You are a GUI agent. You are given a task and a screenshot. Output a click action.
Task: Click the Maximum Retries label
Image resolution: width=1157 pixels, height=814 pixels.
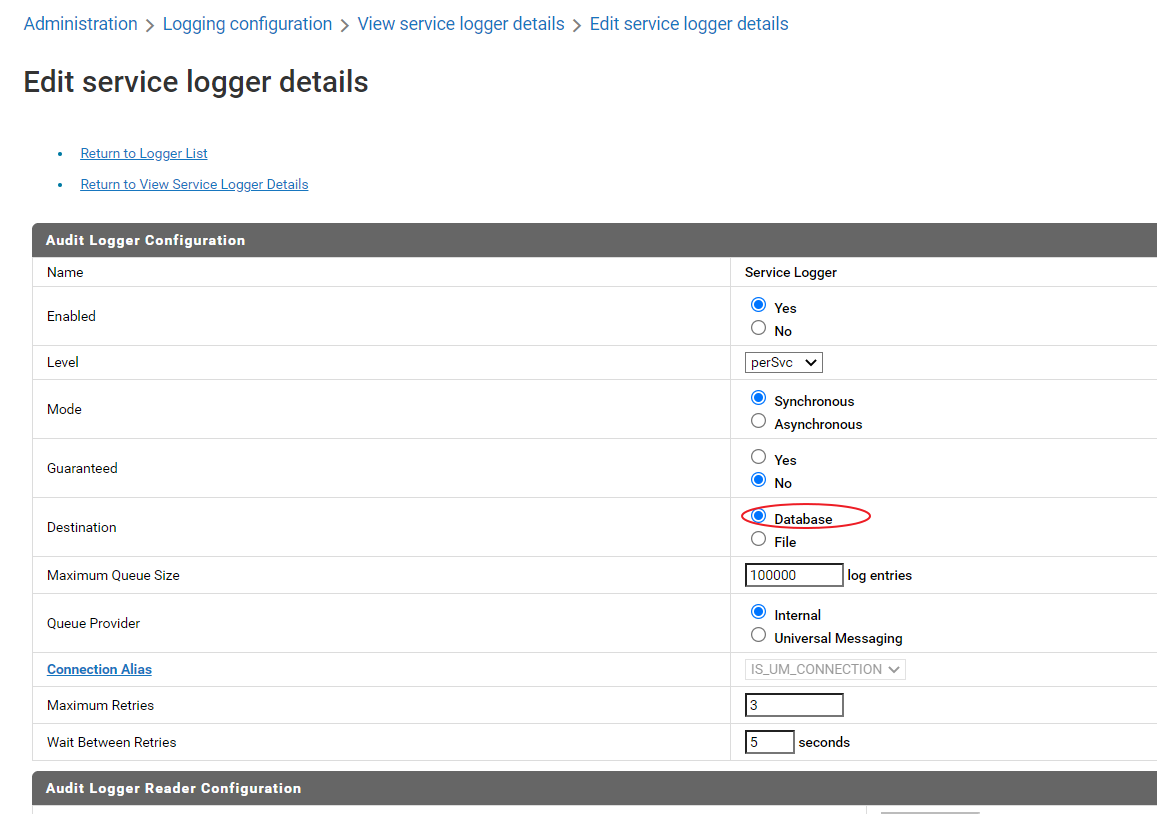tap(100, 705)
